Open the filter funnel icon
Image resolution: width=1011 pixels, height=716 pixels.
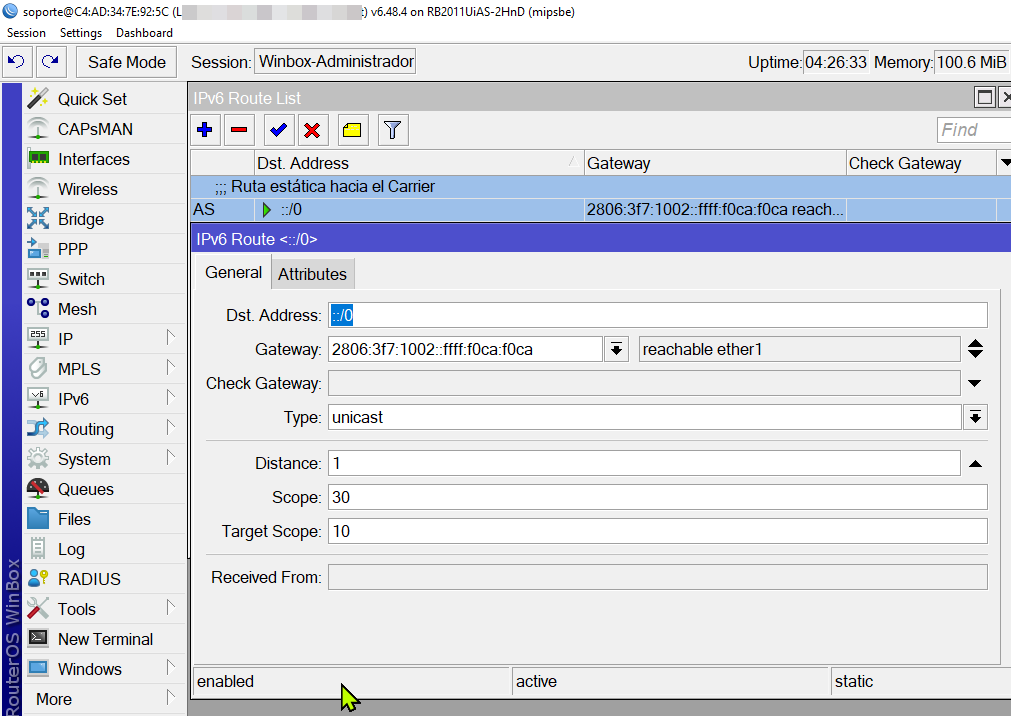click(393, 130)
